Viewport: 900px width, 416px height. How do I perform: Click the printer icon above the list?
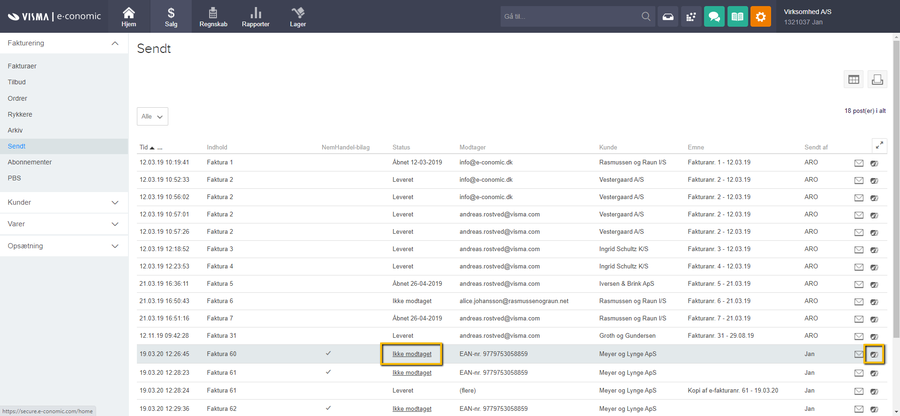(x=877, y=80)
